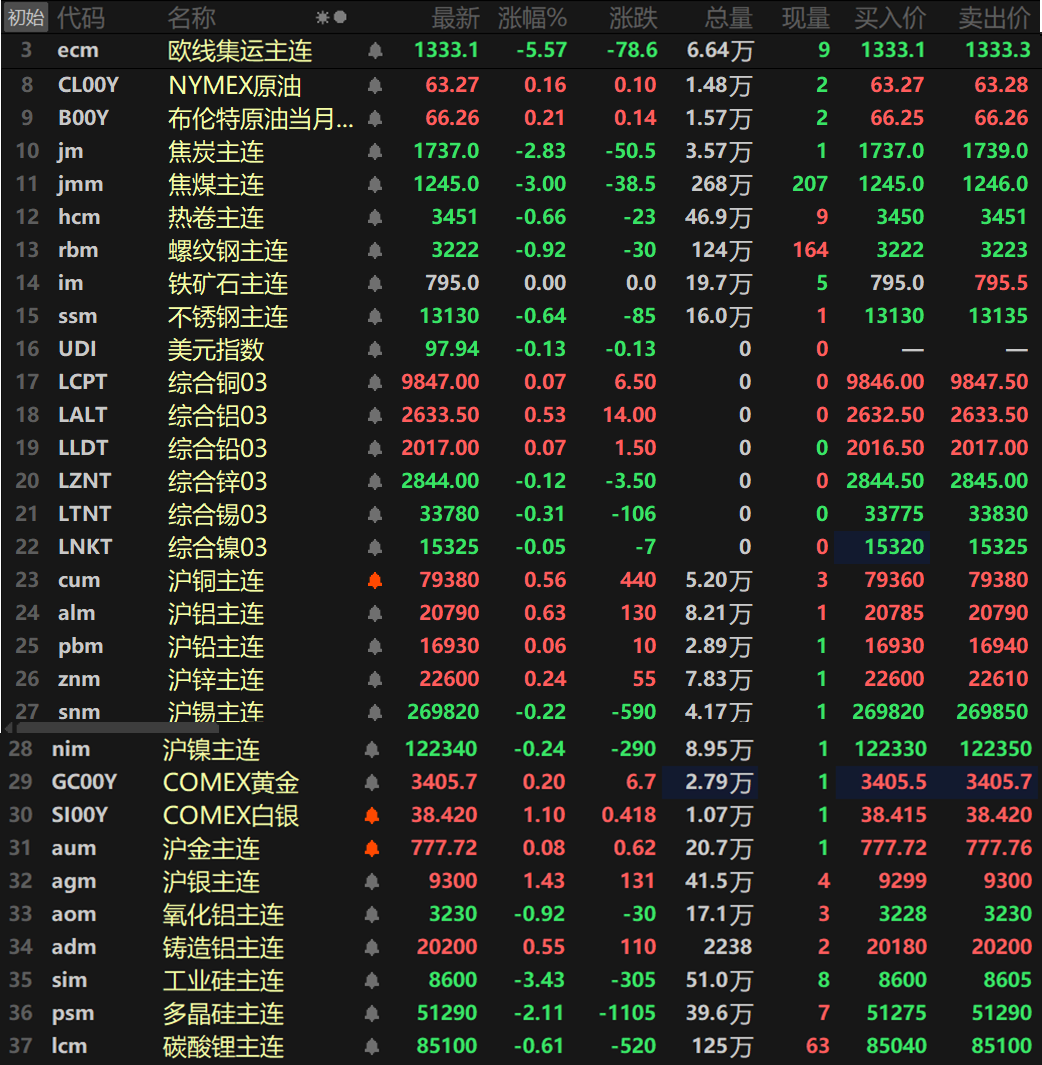Toggle the alert bell for 焦煤主连
Screen dimensions: 1042x1065
click(x=375, y=184)
